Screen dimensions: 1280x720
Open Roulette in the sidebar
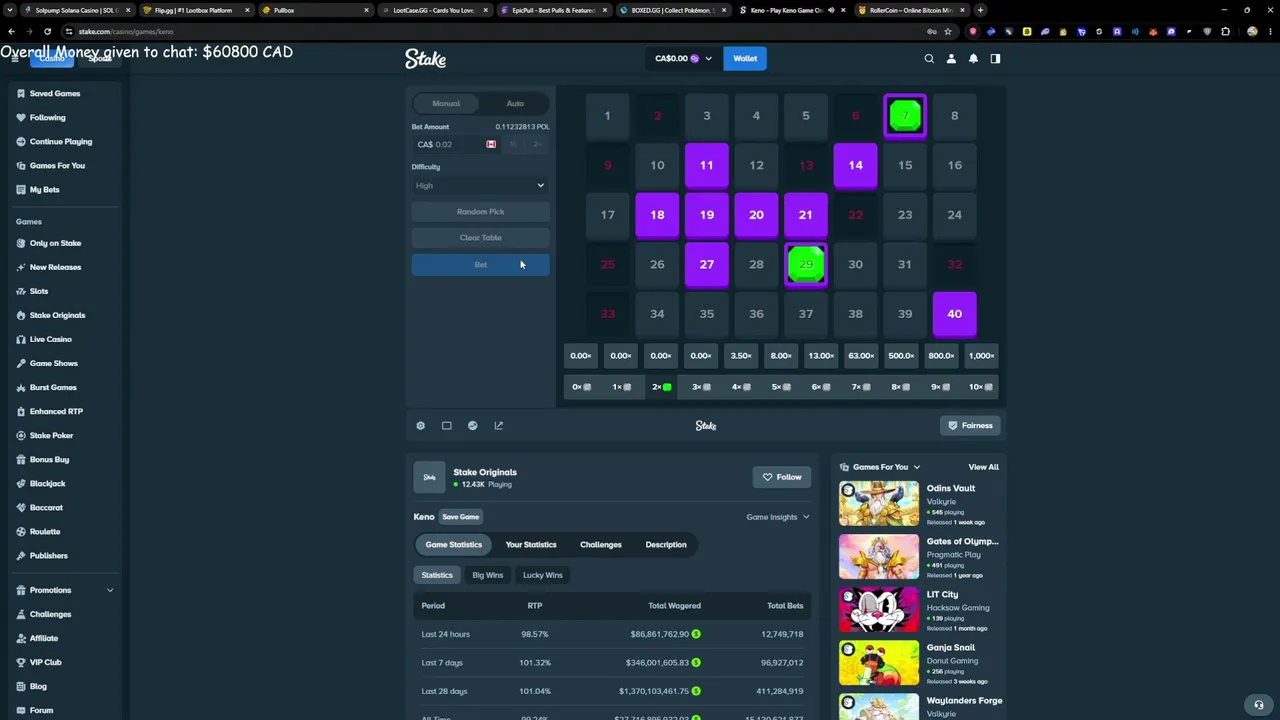click(45, 531)
